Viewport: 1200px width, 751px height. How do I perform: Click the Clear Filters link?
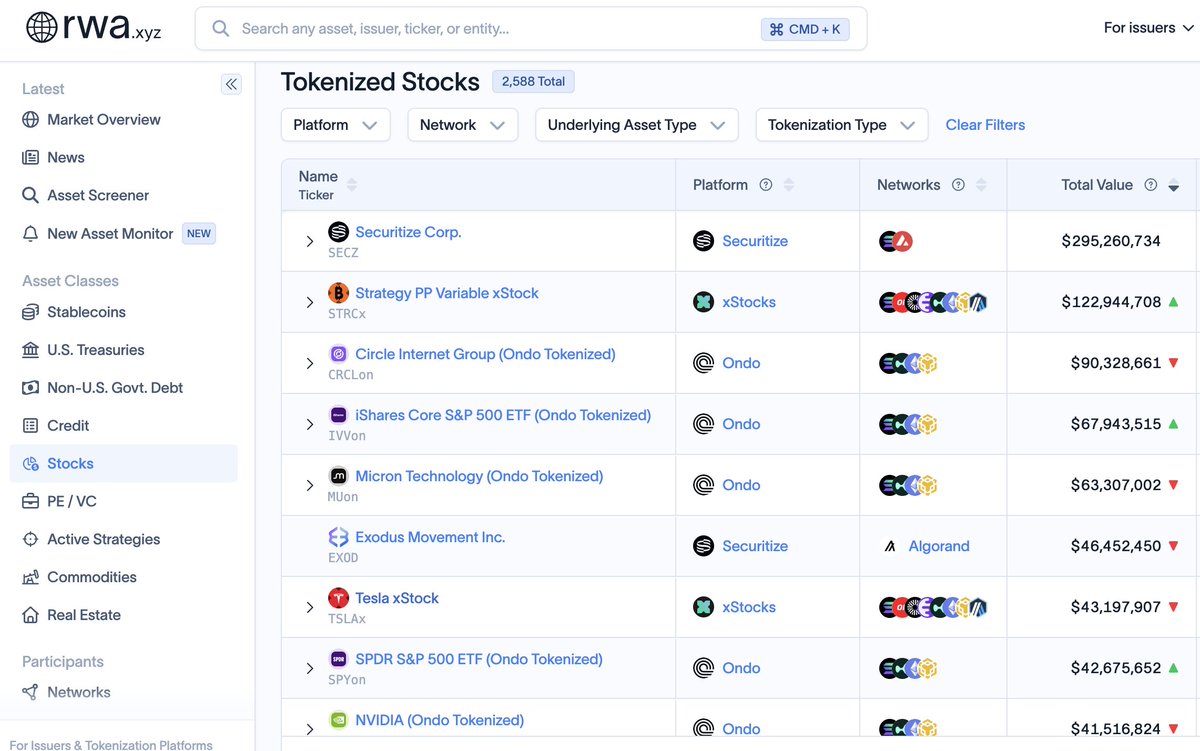click(985, 125)
